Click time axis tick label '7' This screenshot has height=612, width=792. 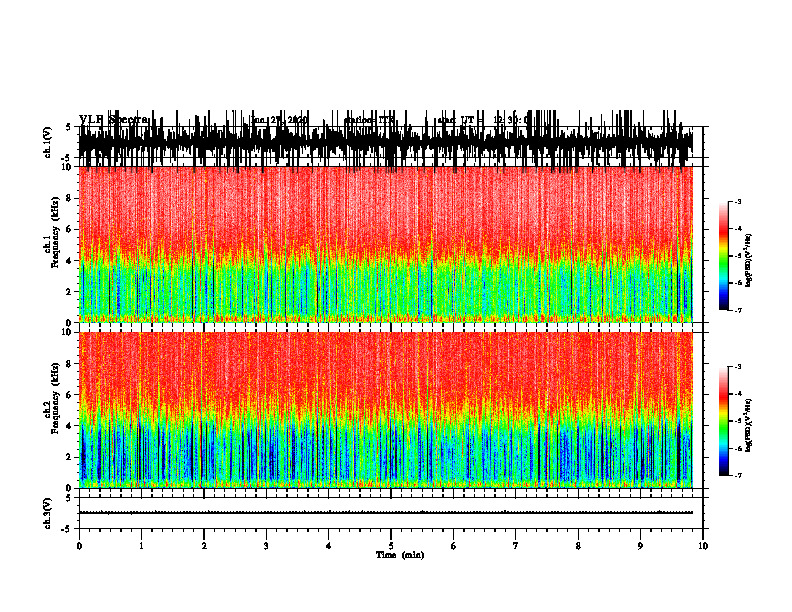516,546
